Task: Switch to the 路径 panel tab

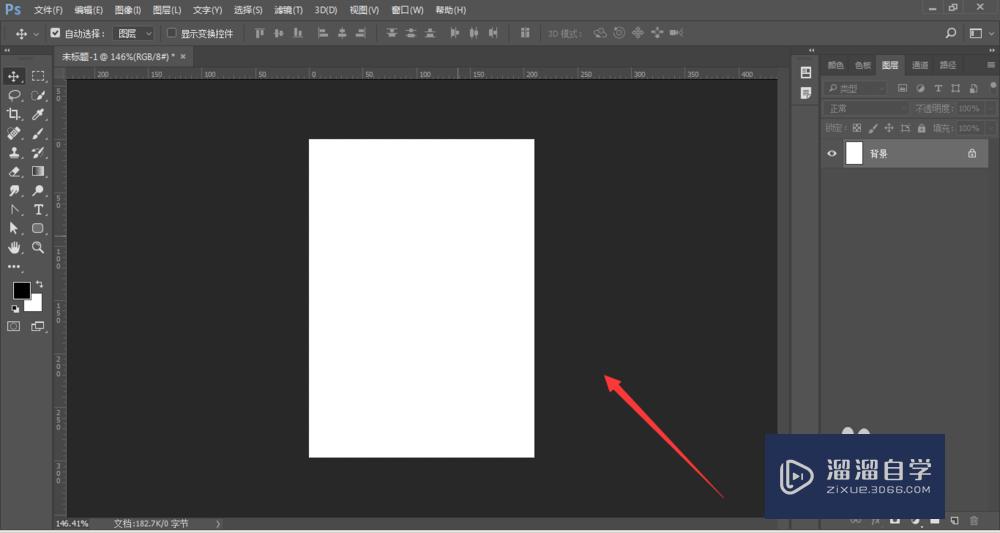Action: [948, 65]
